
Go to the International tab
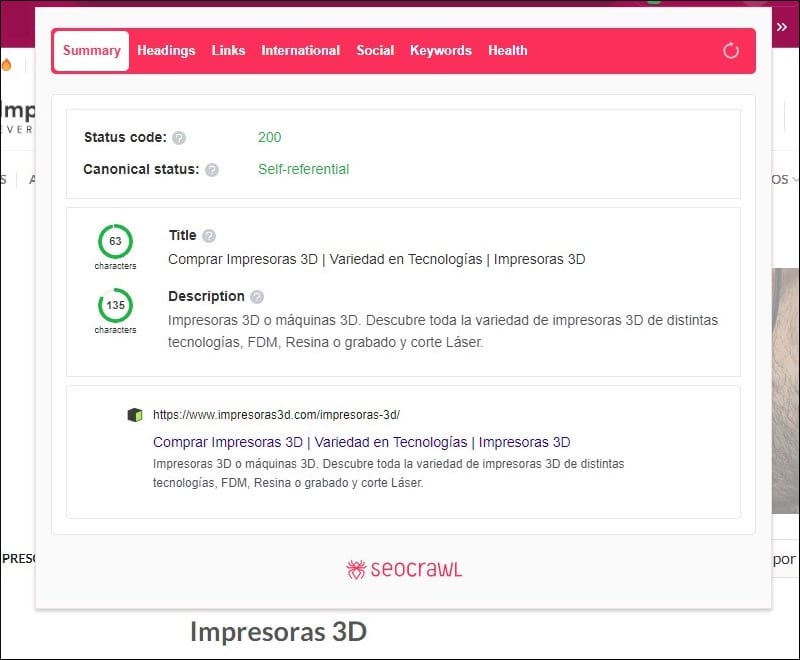[301, 50]
